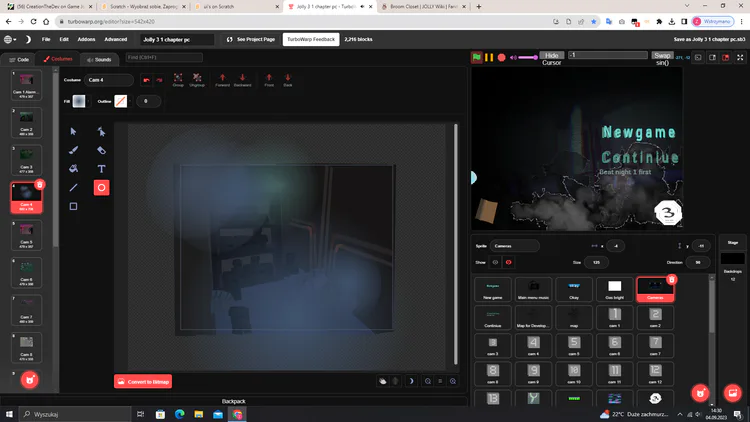Select the Circle tool
The height and width of the screenshot is (422, 750).
101,188
